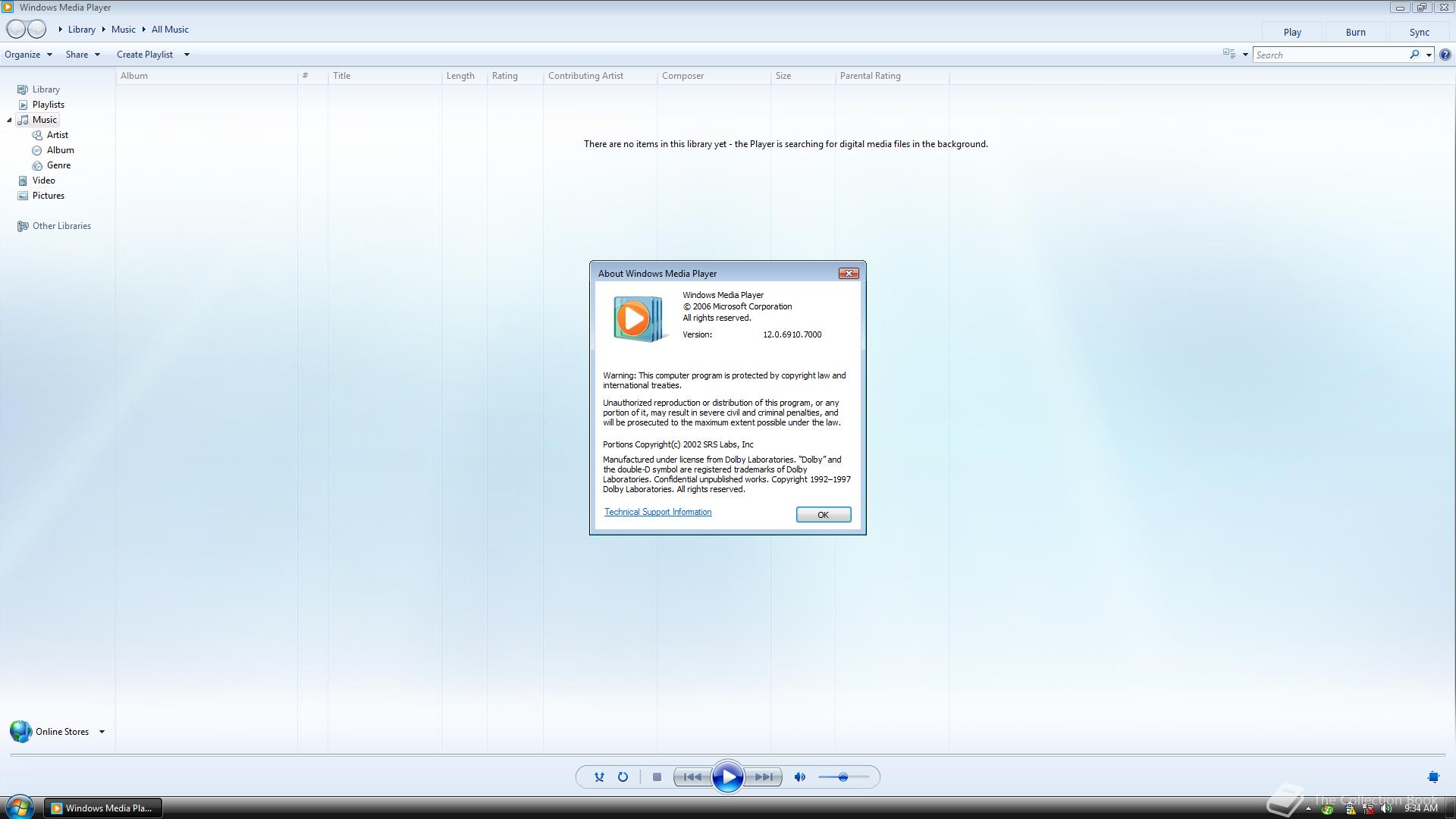Click the tray volume speaker icon
The height and width of the screenshot is (819, 1456).
click(1386, 808)
